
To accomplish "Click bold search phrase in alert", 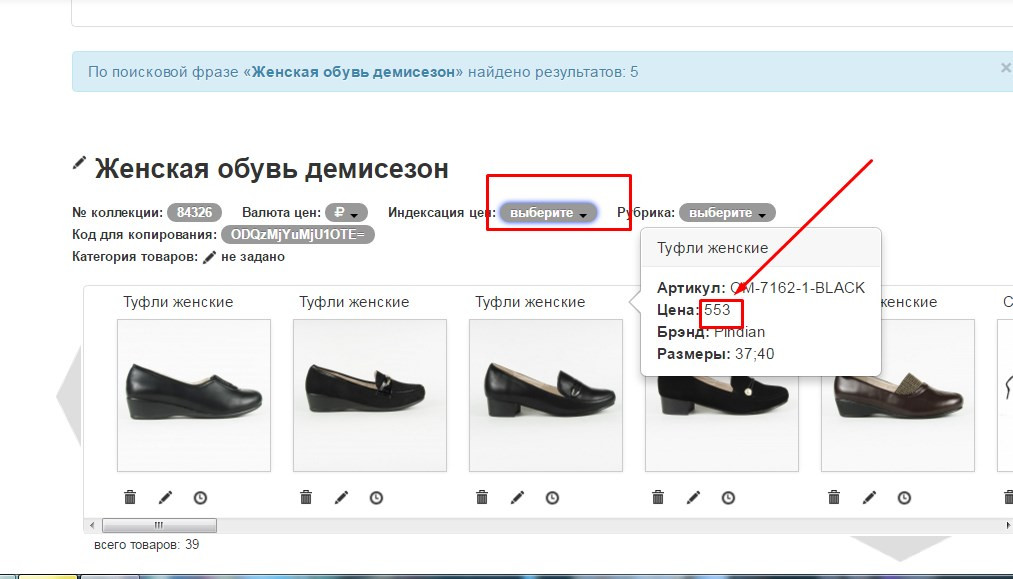I will [x=353, y=72].
